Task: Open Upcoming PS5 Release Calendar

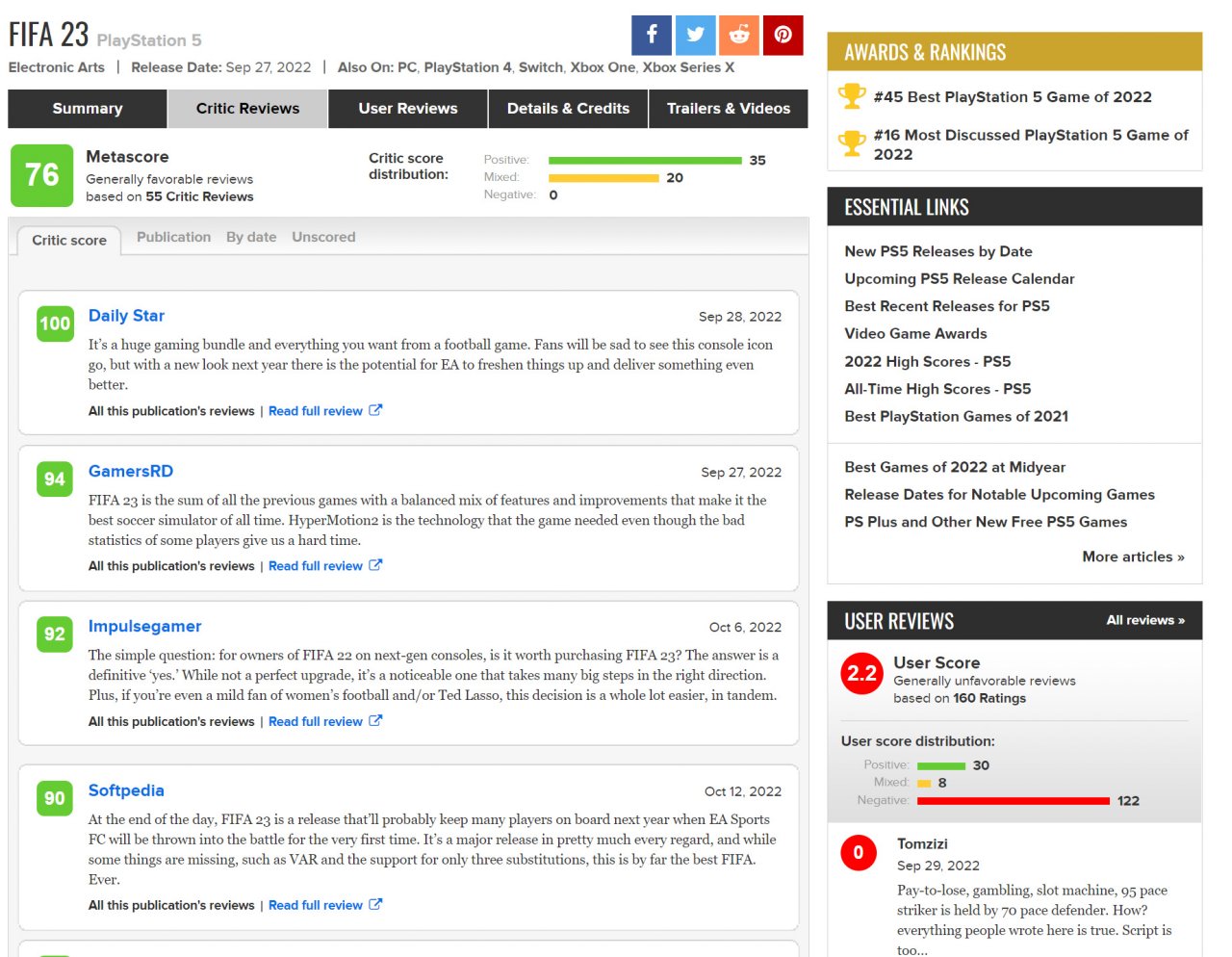Action: 960,278
